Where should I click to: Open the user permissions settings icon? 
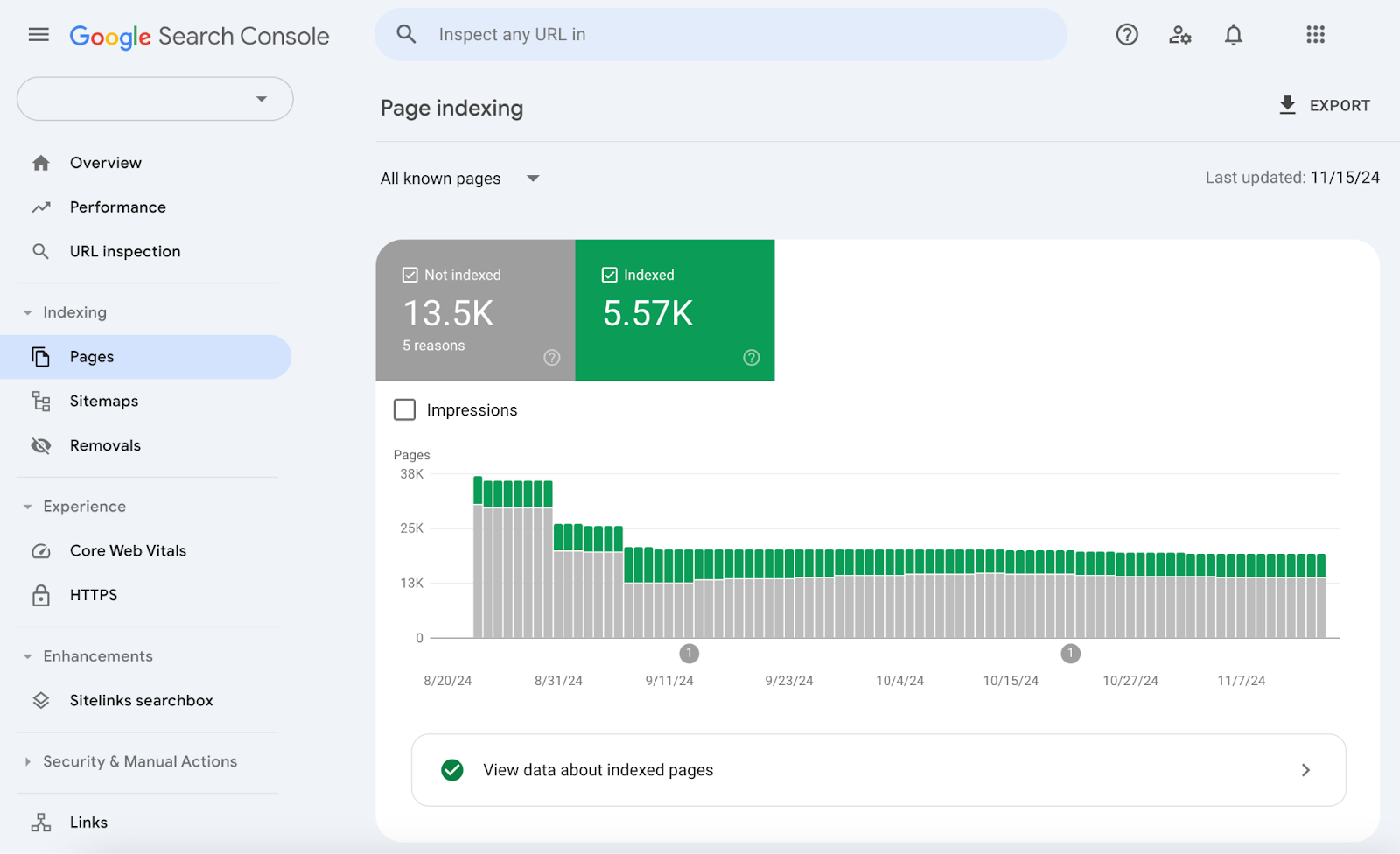1180,34
